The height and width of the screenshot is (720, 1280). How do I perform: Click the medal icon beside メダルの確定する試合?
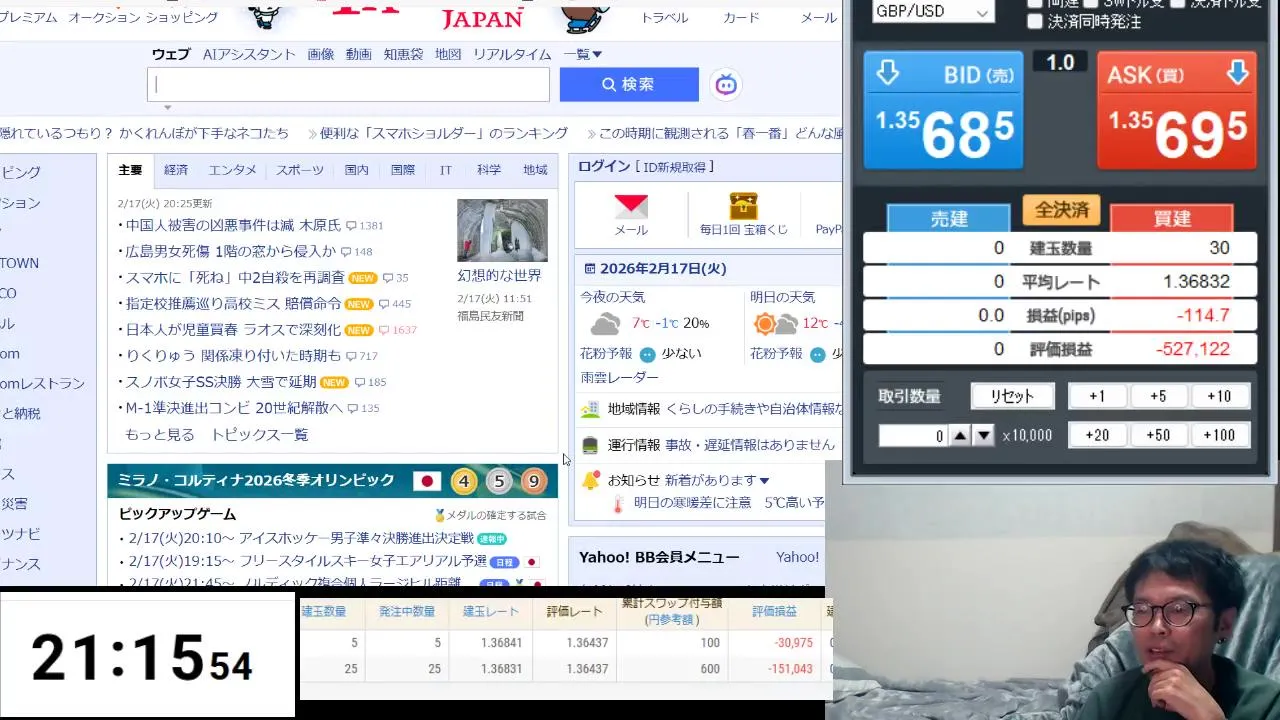[439, 516]
